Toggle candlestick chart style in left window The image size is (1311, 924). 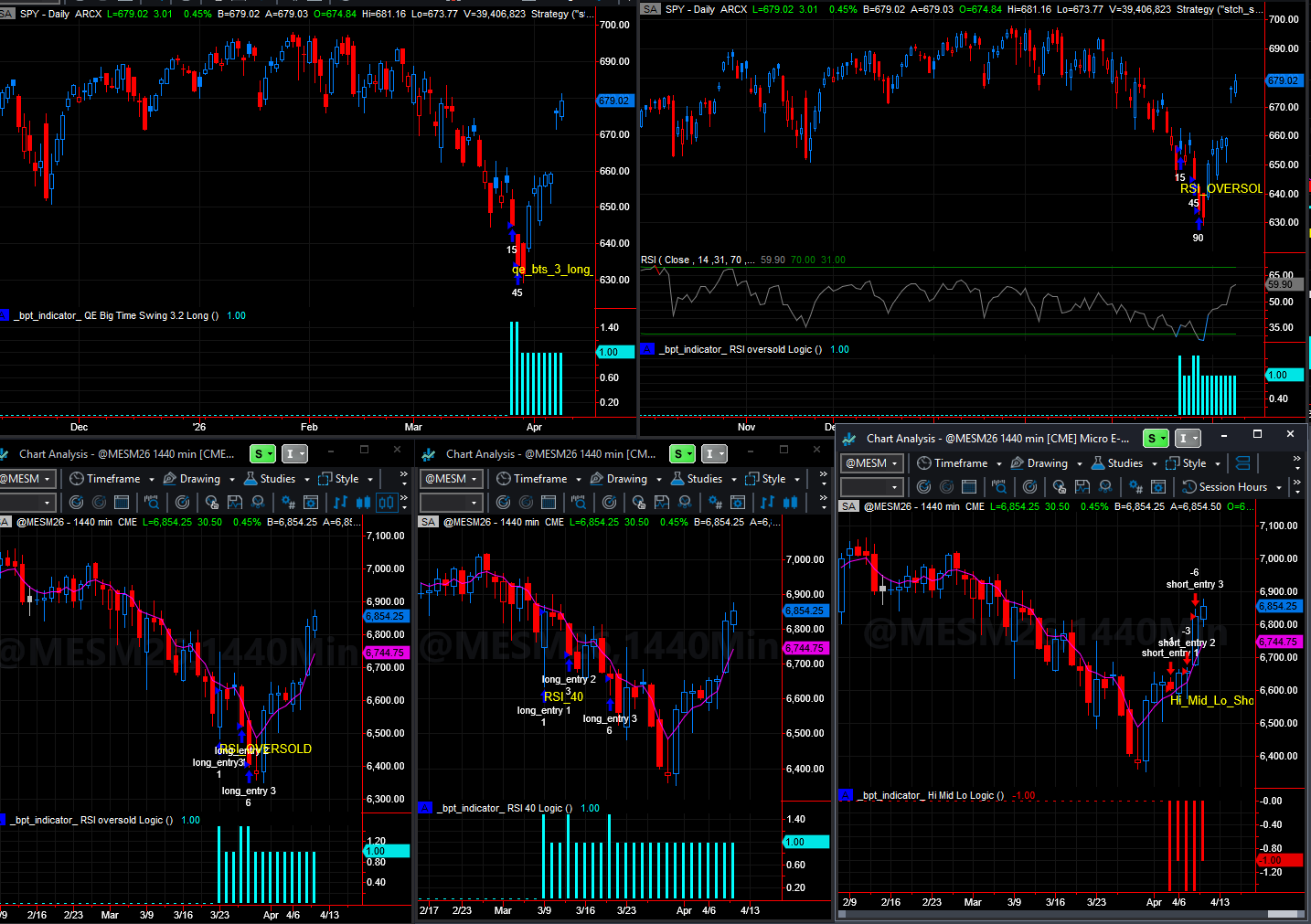tap(363, 503)
